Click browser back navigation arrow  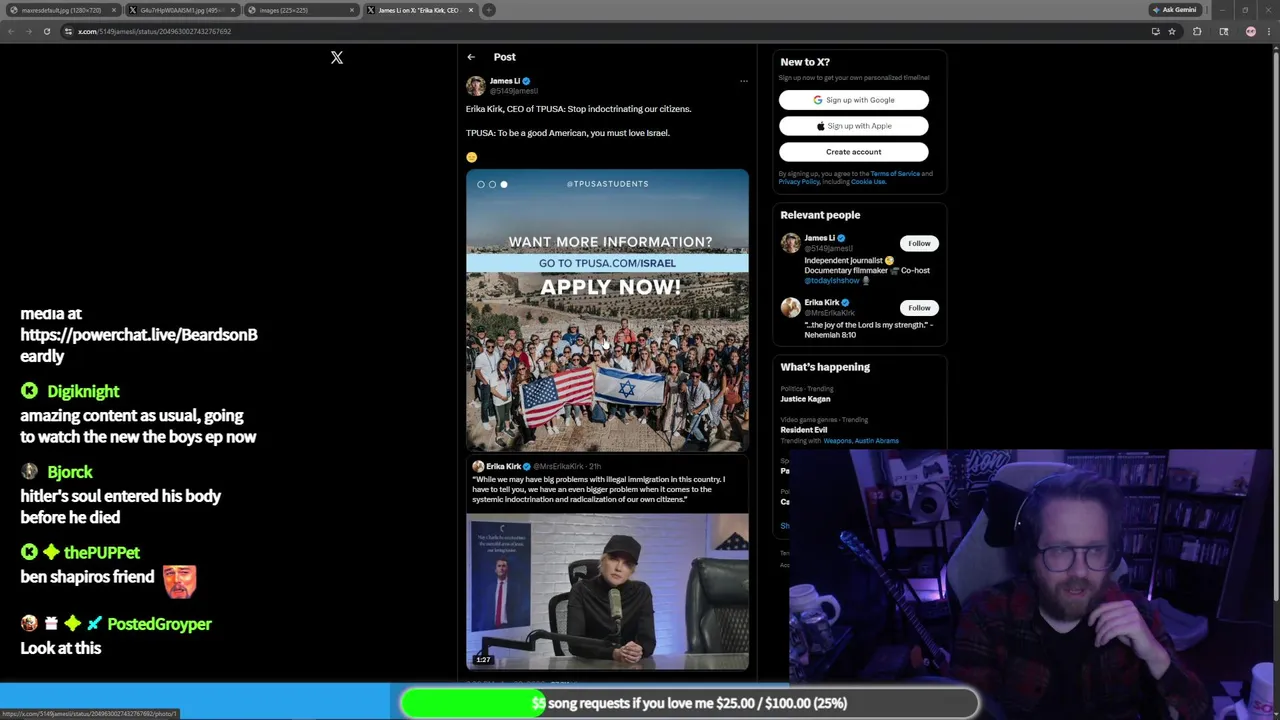coord(10,31)
